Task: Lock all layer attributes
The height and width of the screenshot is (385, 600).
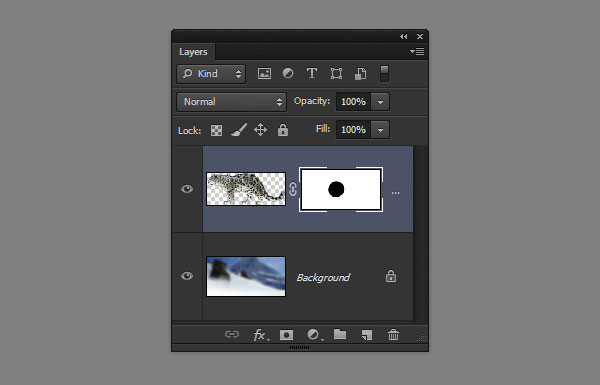Action: 283,130
